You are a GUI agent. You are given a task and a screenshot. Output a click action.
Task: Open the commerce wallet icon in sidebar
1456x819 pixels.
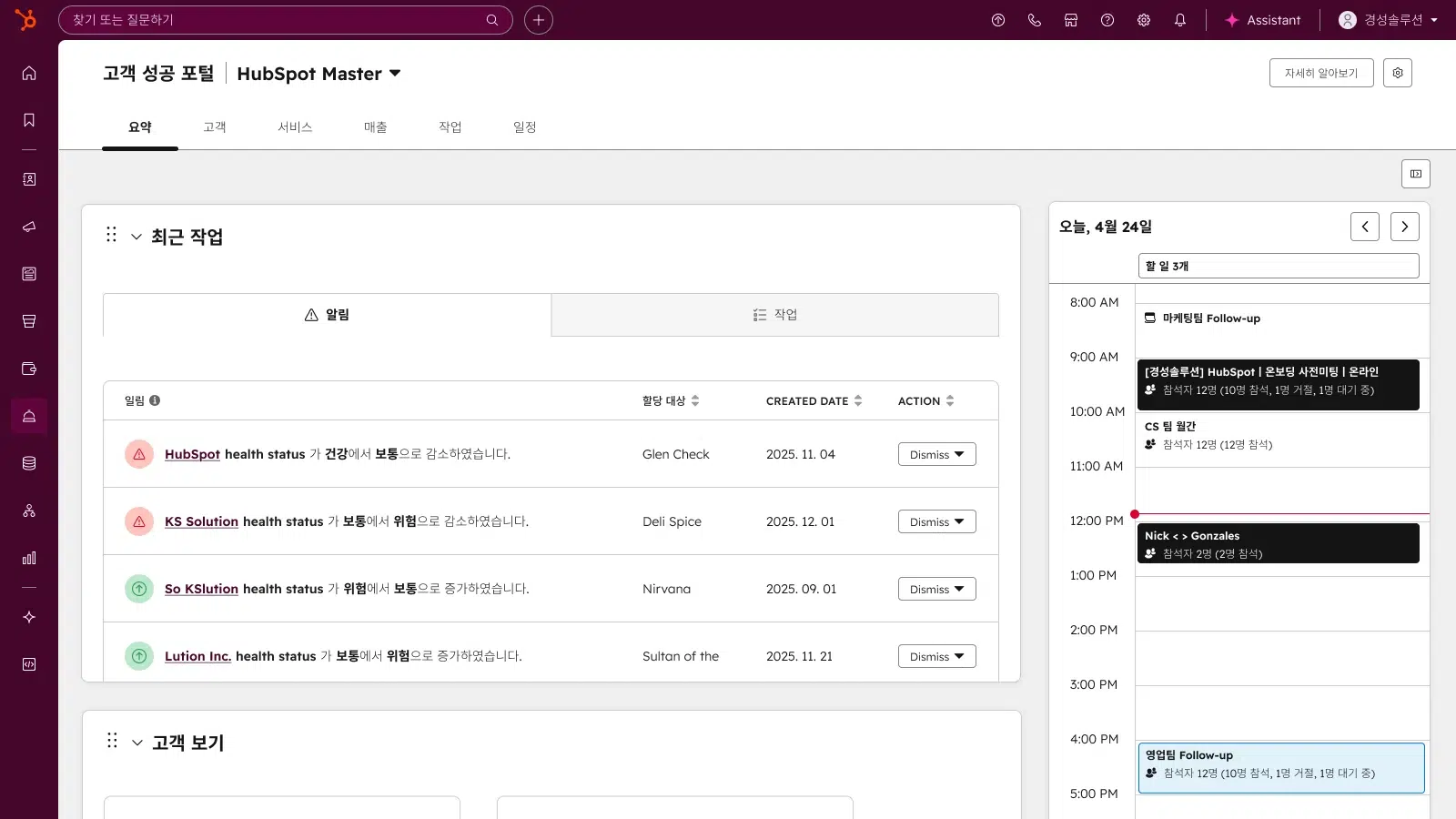coord(29,369)
